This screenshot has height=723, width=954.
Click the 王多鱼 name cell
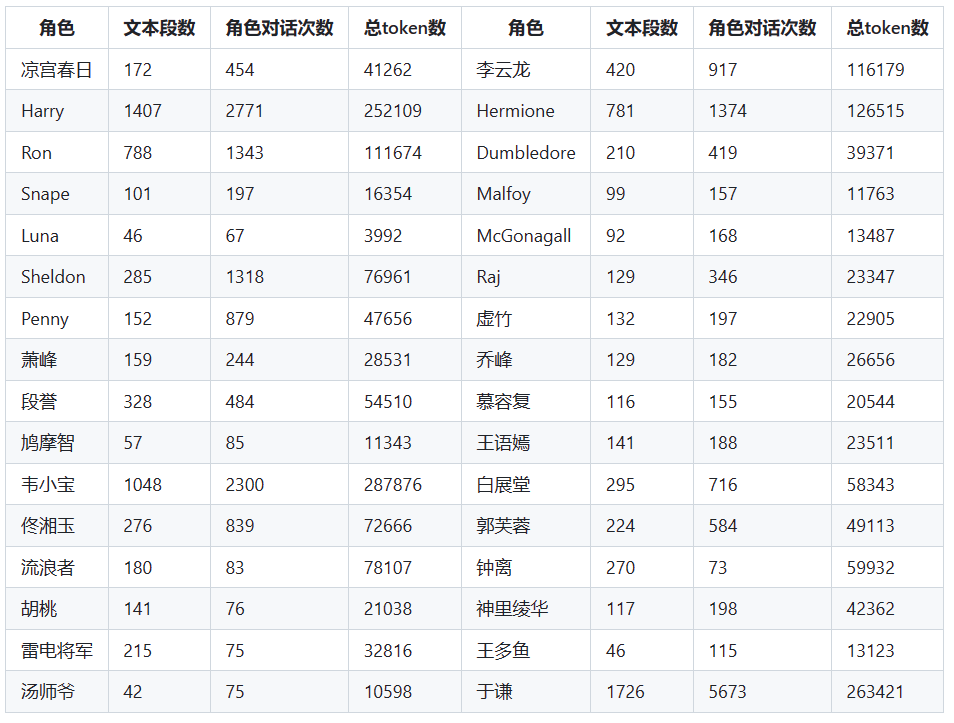click(x=526, y=650)
